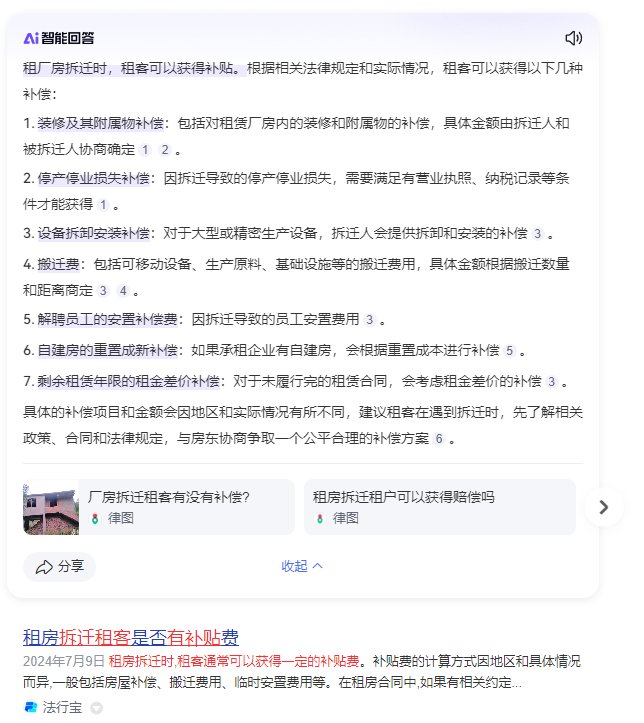Viewport: 644px width, 723px height.
Task: Open card 厂房拆迁租客有没有补偿?
Action: point(159,507)
